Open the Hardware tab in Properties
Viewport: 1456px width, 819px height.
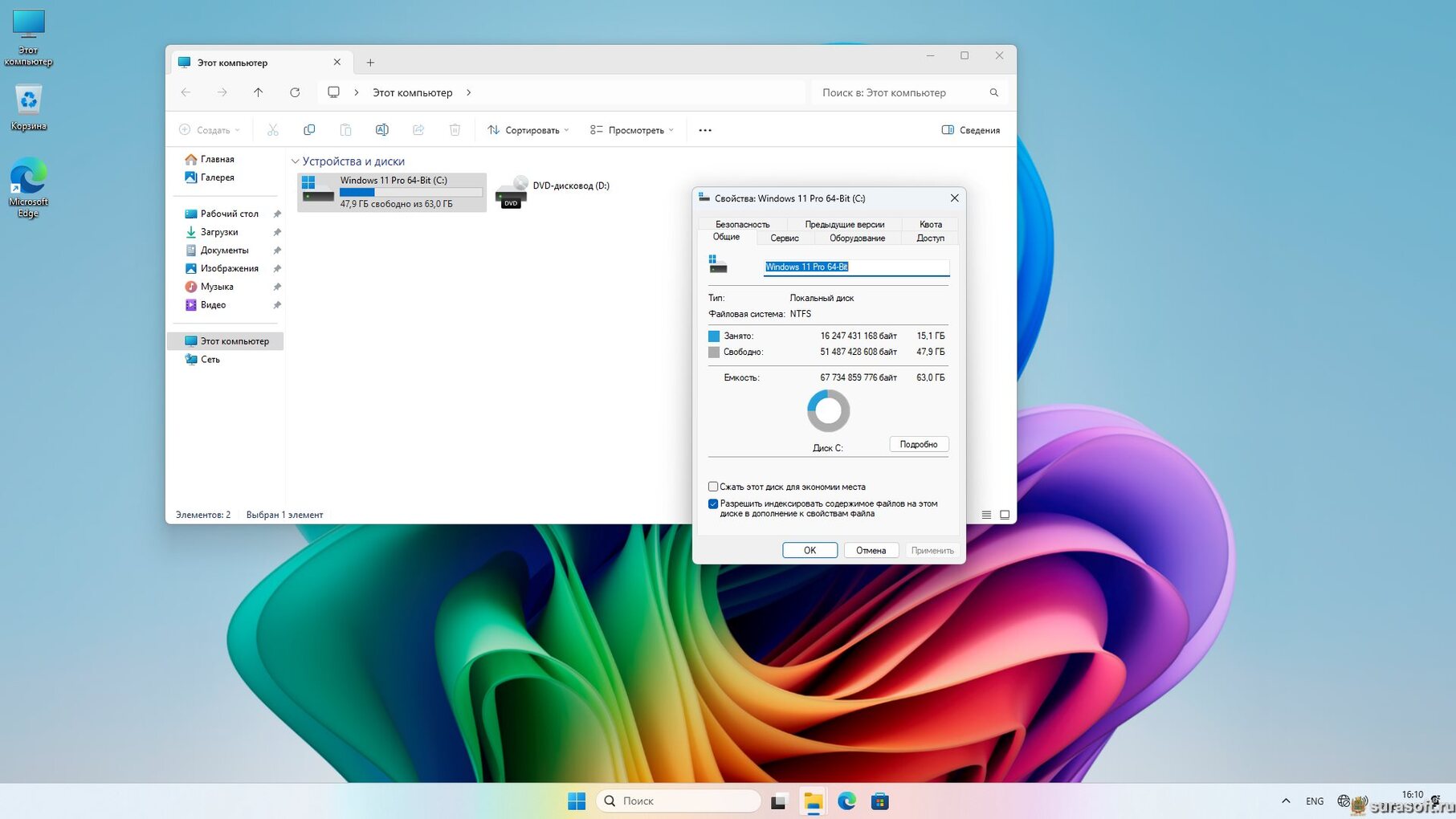tap(857, 238)
